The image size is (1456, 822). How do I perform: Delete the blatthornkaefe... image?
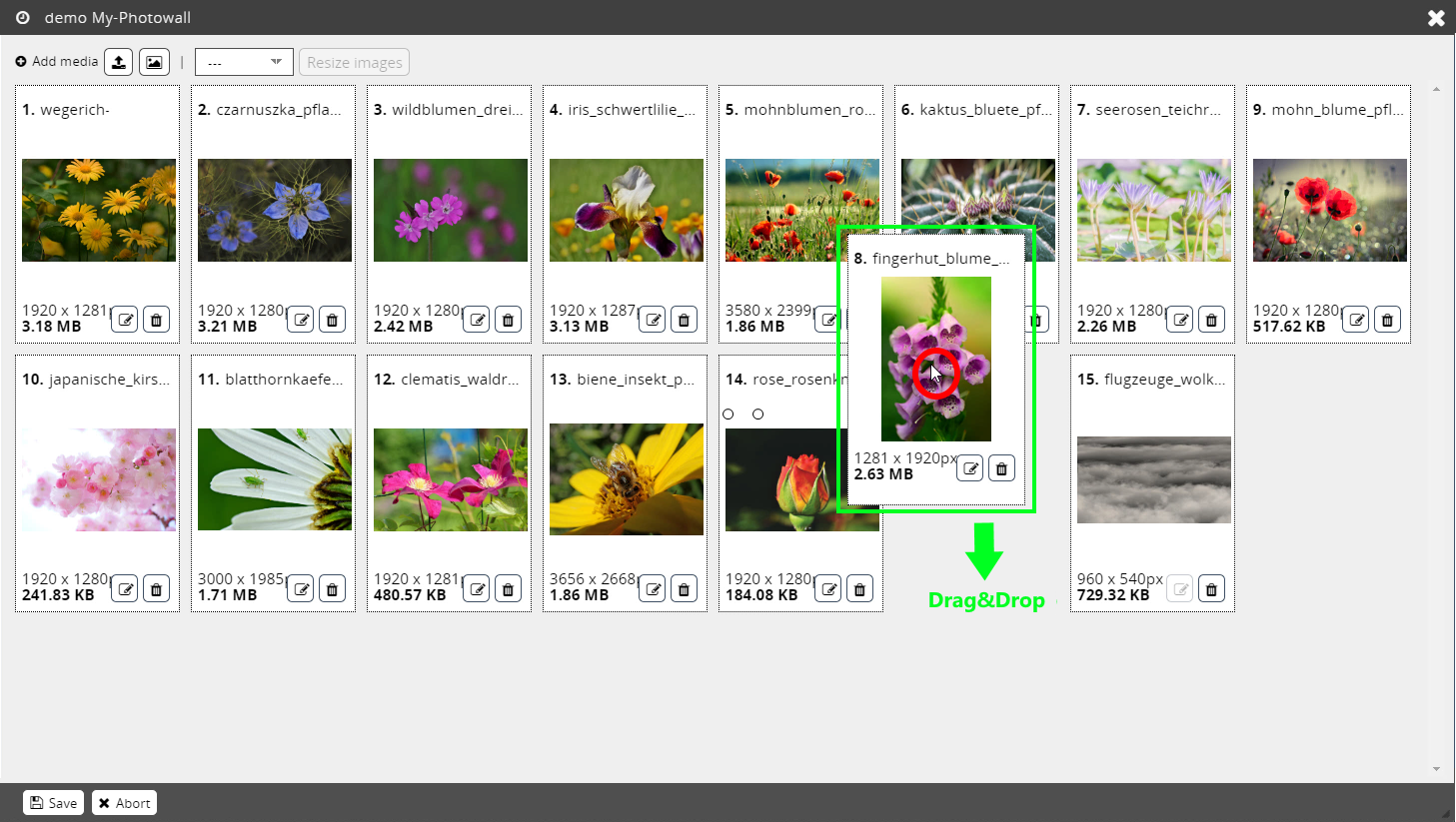pyautogui.click(x=332, y=589)
